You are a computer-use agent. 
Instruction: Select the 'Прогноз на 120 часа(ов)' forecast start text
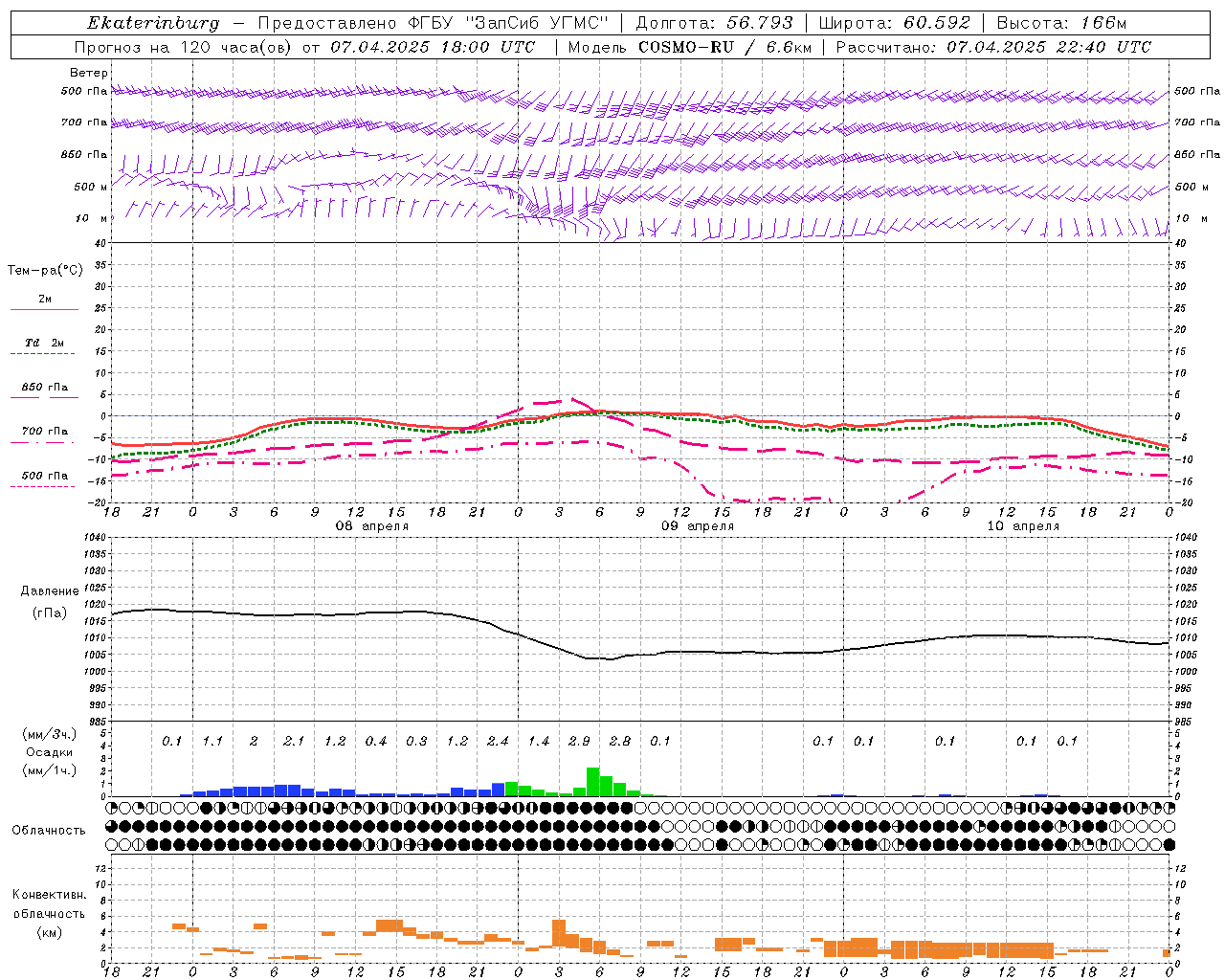click(x=185, y=47)
